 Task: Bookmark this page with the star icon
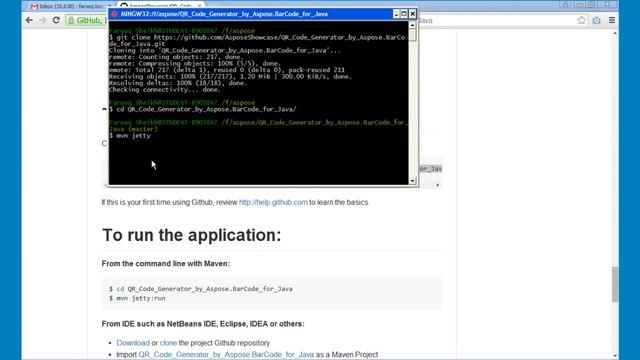click(x=581, y=20)
